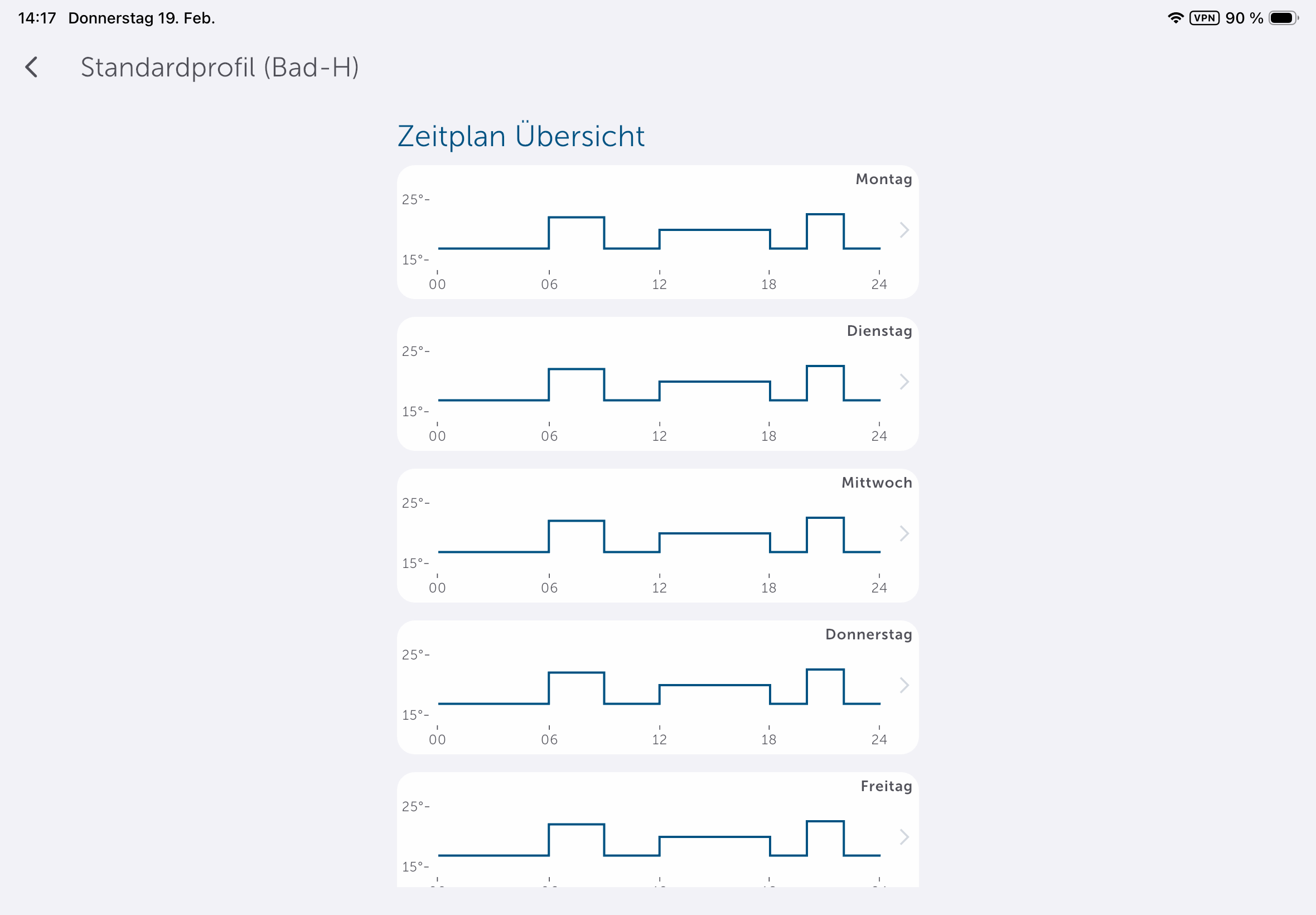Click the Donnerstag temperature curve graph
The width and height of the screenshot is (1316, 915).
coord(659,687)
